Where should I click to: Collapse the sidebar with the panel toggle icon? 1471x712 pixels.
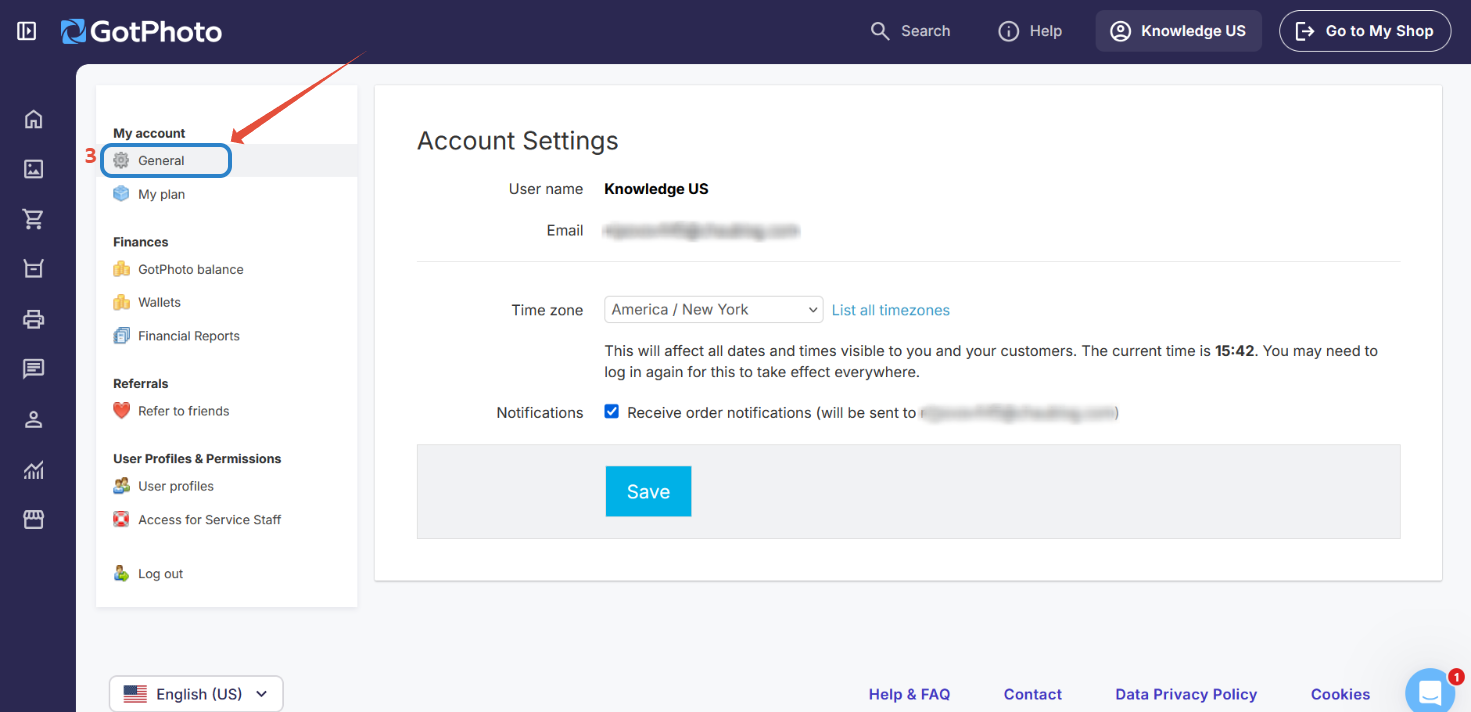27,31
